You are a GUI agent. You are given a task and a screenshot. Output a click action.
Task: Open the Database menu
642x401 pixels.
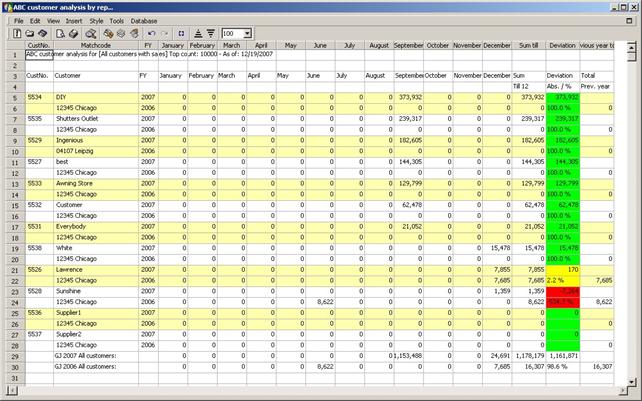(x=144, y=20)
